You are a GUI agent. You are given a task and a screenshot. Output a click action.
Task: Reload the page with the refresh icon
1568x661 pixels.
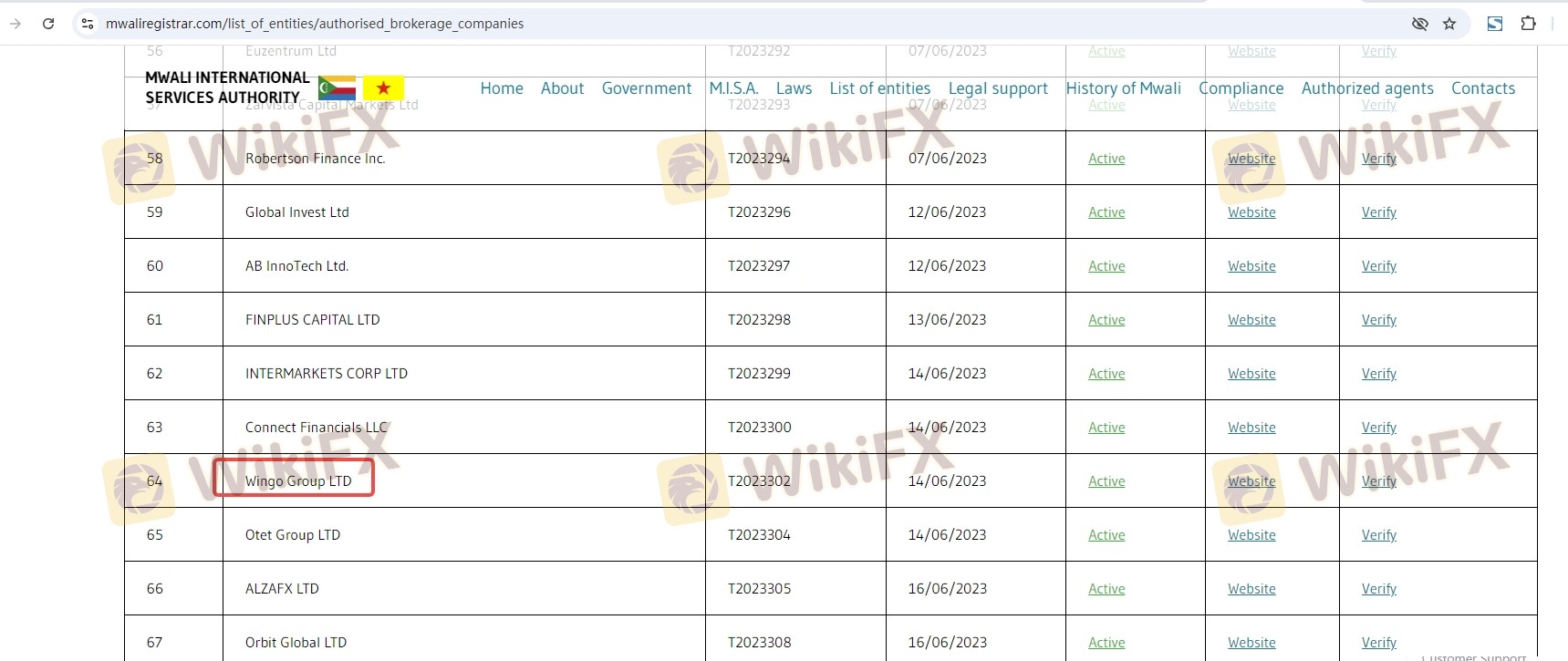(48, 24)
